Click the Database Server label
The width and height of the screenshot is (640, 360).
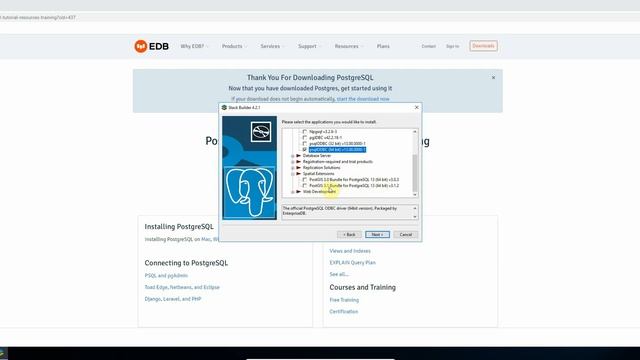(x=317, y=156)
